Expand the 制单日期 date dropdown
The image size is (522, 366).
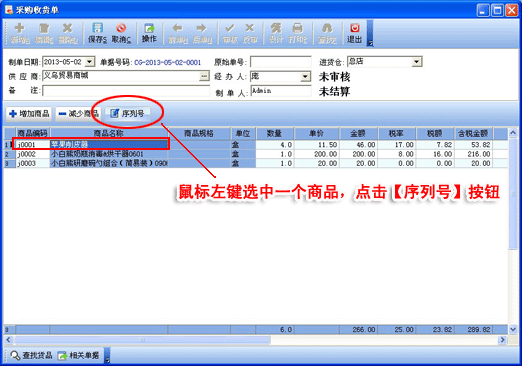89,62
